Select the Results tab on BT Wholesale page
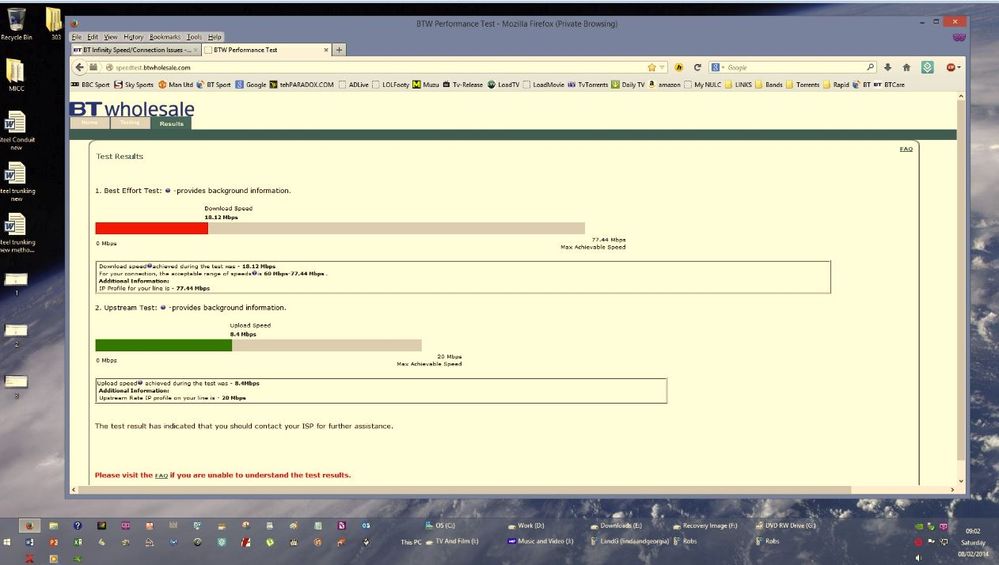The height and width of the screenshot is (565, 999). (171, 124)
